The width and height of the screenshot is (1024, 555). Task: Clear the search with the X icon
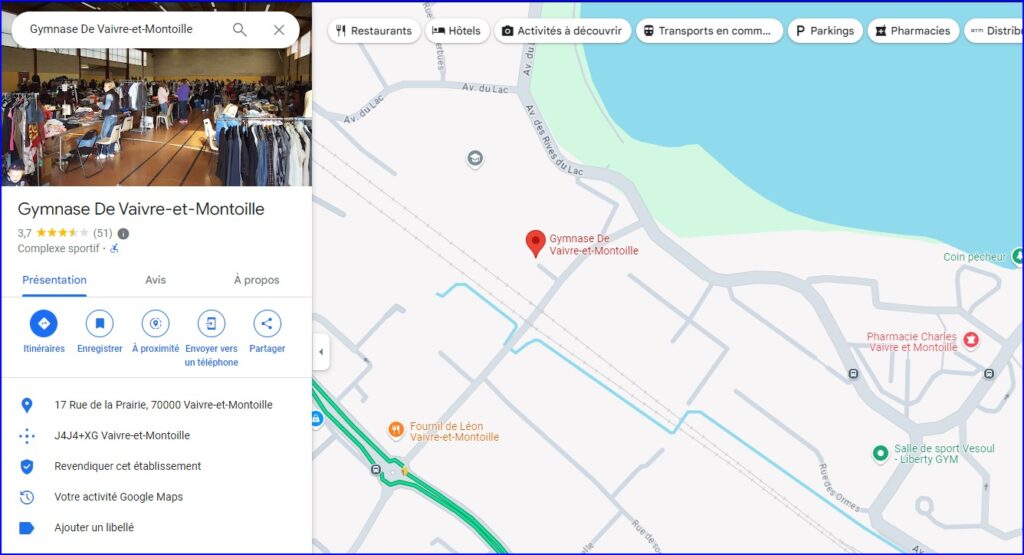click(279, 29)
